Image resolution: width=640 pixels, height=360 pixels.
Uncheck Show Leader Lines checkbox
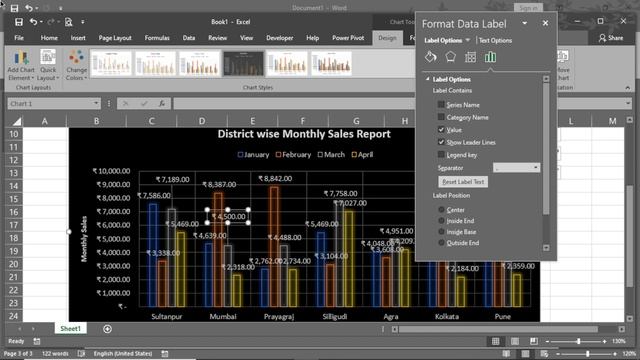click(x=441, y=142)
